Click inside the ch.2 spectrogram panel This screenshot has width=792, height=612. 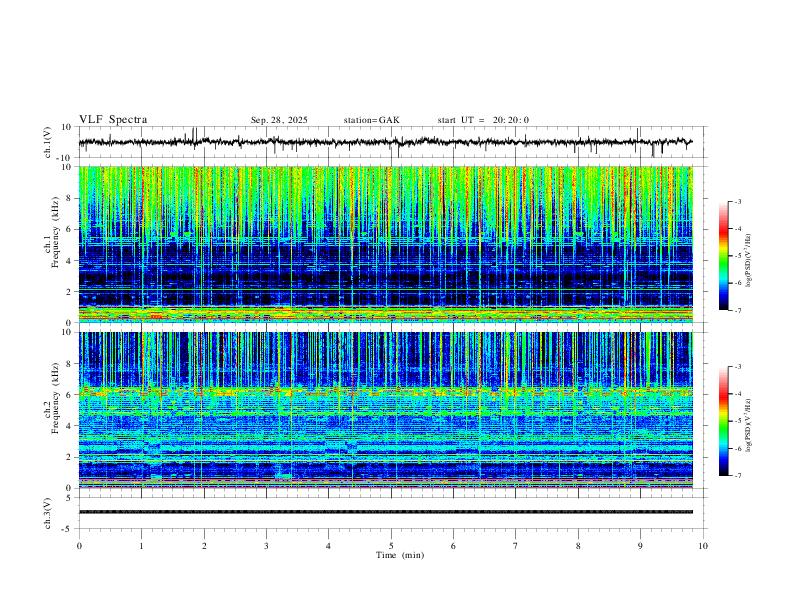click(386, 410)
